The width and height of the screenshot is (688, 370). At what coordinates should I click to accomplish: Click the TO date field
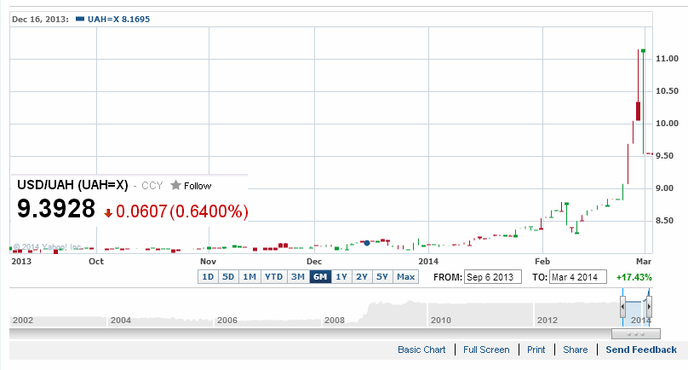[x=578, y=277]
